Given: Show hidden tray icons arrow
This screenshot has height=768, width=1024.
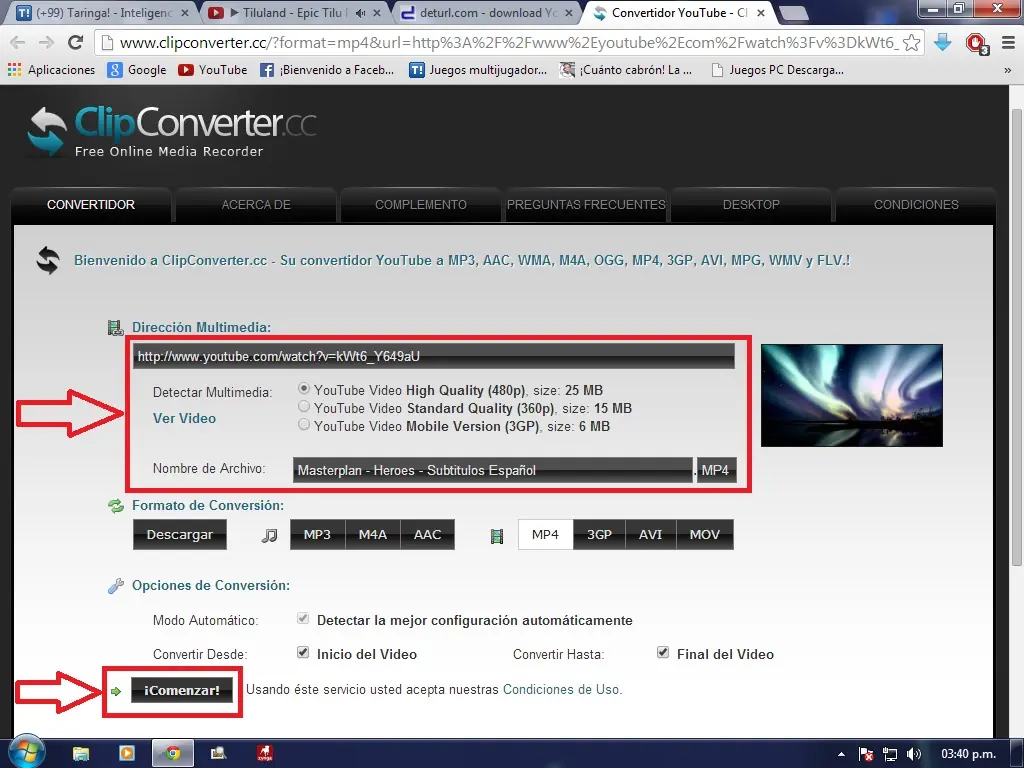Looking at the screenshot, I should coord(841,754).
